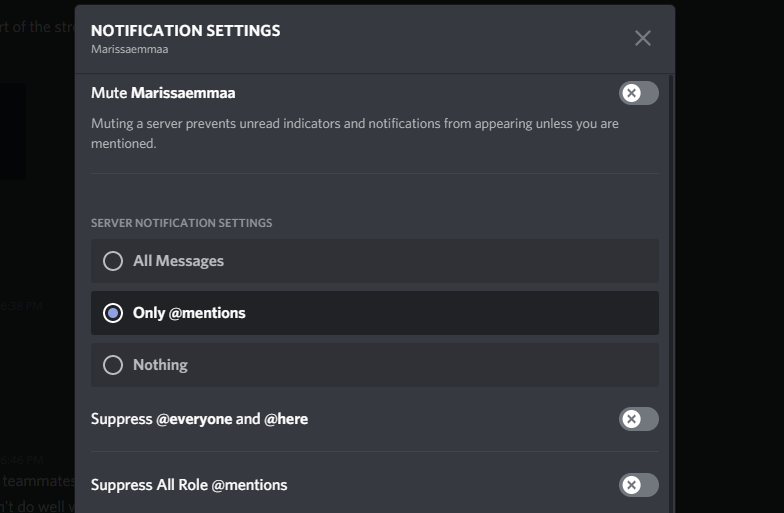Screen dimensions: 784x513
Task: Click the Nothing option label text
Action: click(160, 365)
